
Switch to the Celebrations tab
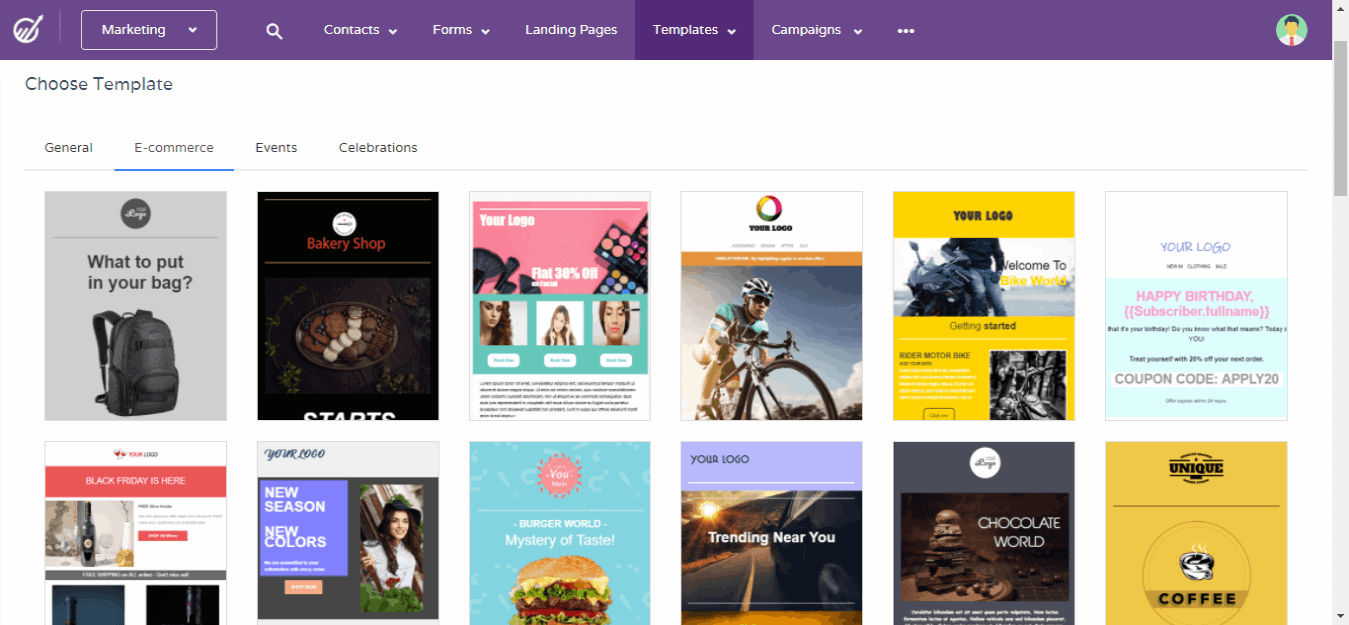tap(378, 147)
